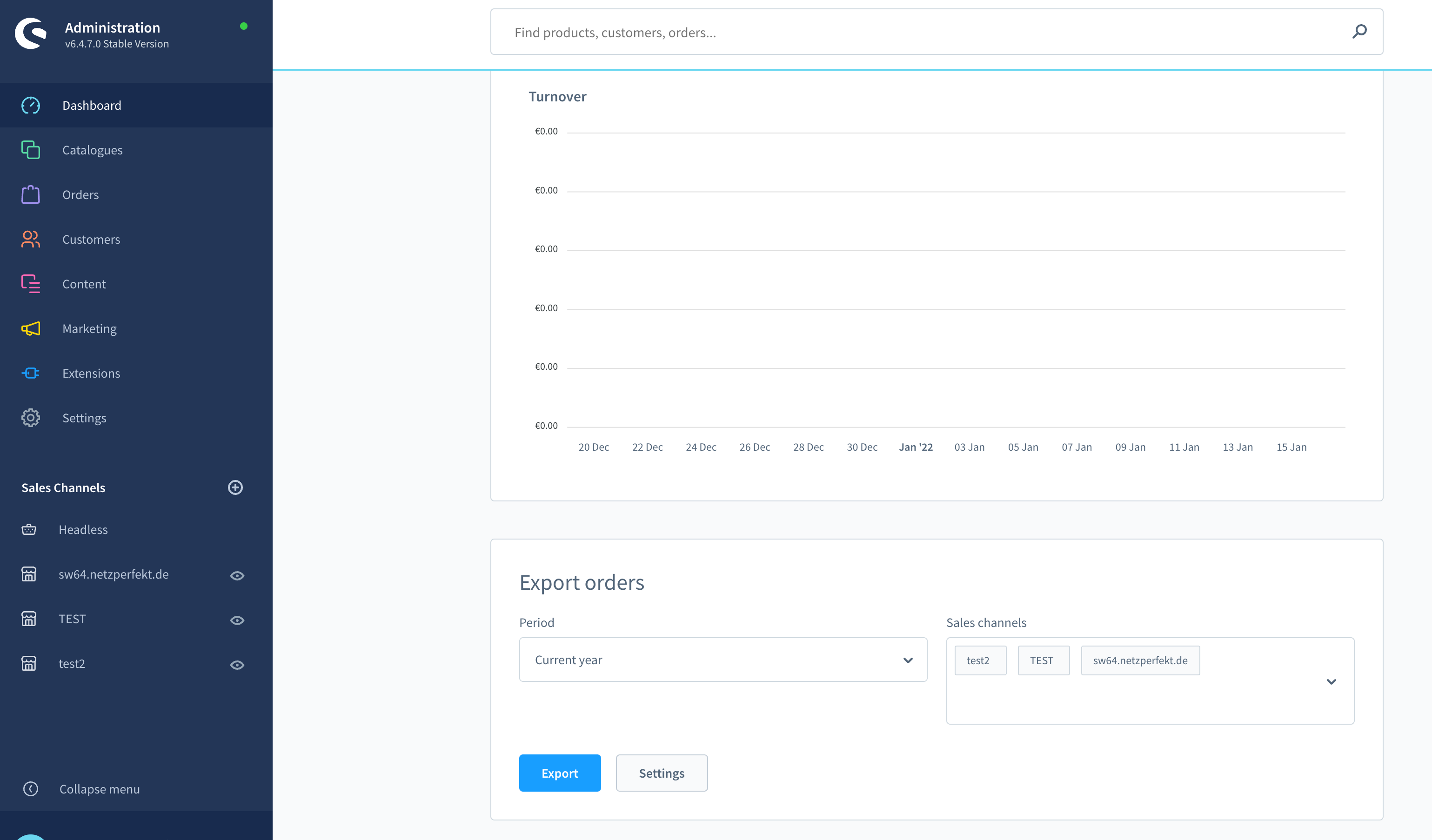Open the Period dropdown Current year

click(x=723, y=660)
